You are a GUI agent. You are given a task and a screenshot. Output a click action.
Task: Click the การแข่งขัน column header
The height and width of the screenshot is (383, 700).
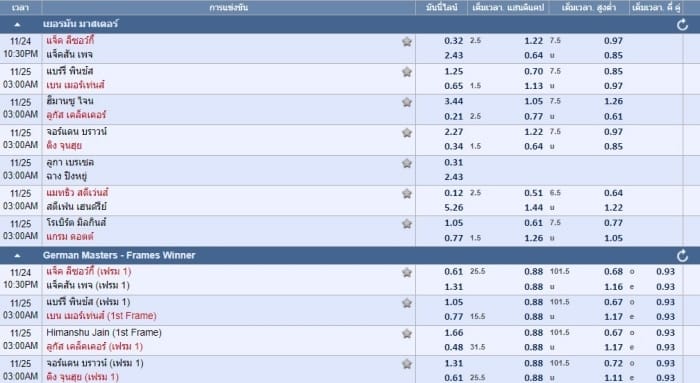(229, 8)
